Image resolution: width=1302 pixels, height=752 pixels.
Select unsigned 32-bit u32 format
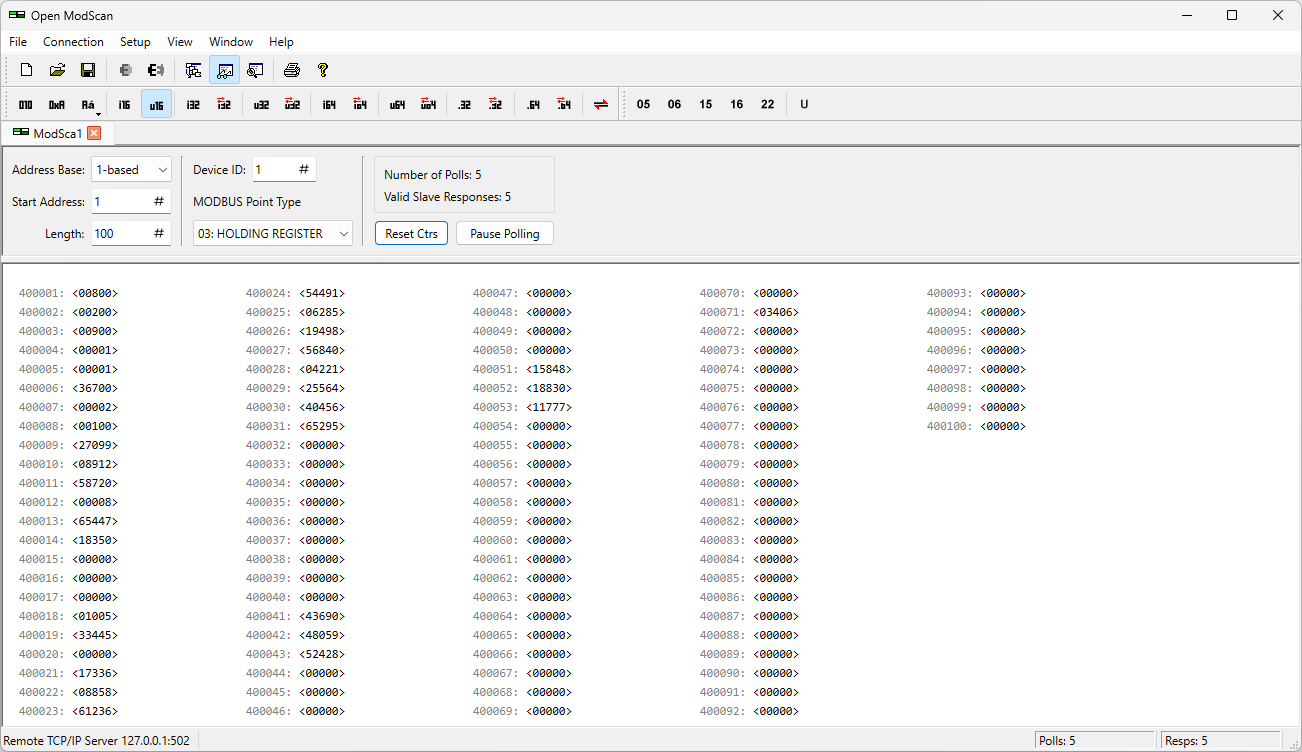[x=261, y=104]
